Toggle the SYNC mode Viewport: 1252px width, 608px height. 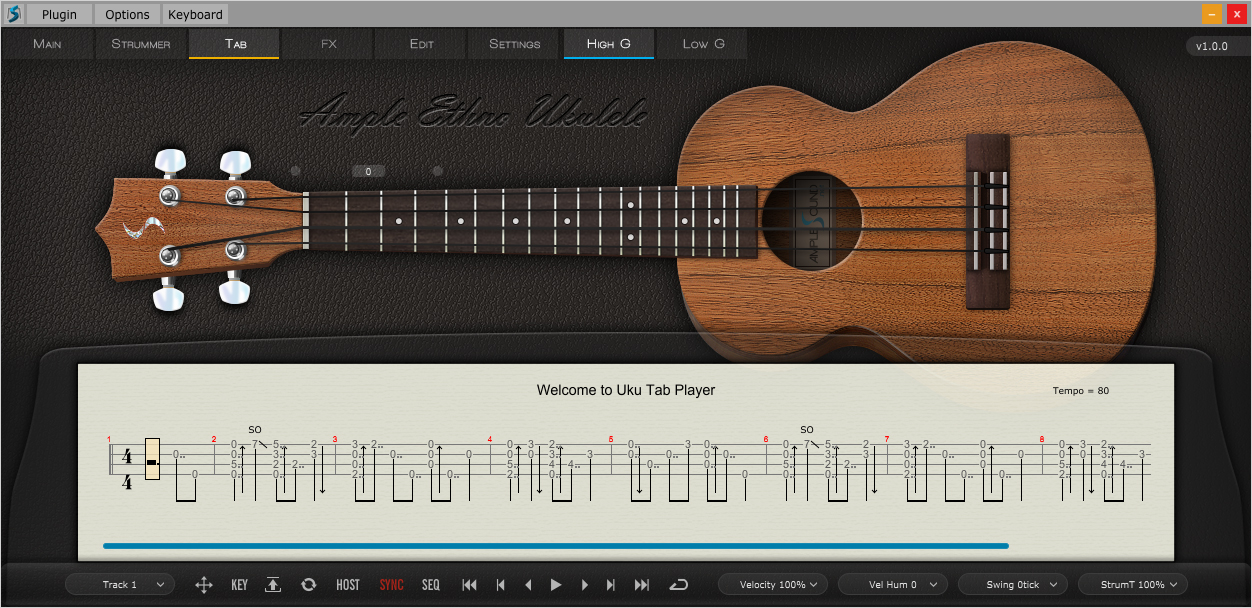(392, 585)
